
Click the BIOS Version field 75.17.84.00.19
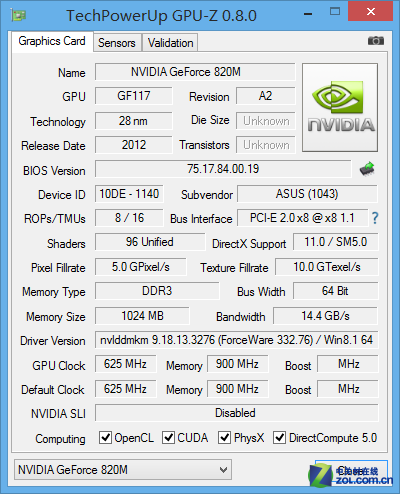click(x=223, y=169)
